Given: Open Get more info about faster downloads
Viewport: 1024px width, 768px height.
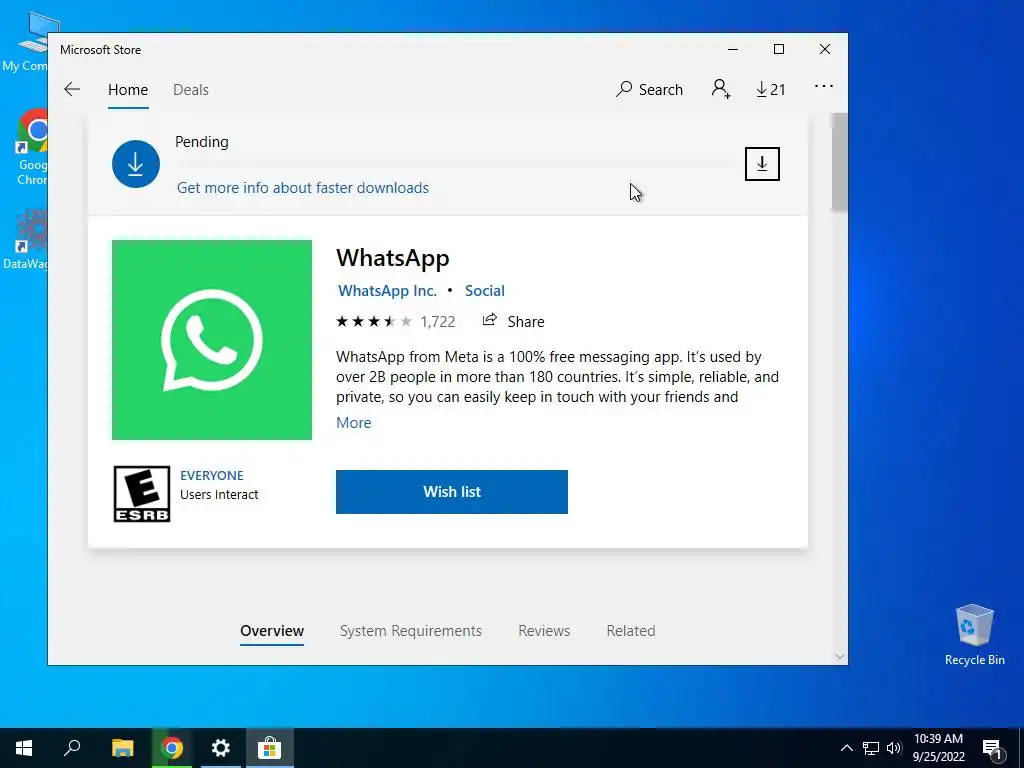Looking at the screenshot, I should point(303,188).
